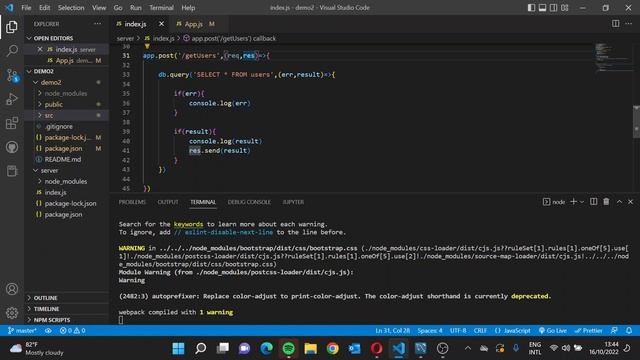Create a new terminal with plus icon

point(573,202)
